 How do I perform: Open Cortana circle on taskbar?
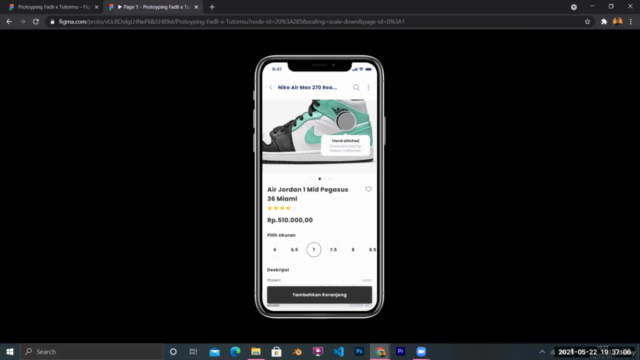[173, 351]
